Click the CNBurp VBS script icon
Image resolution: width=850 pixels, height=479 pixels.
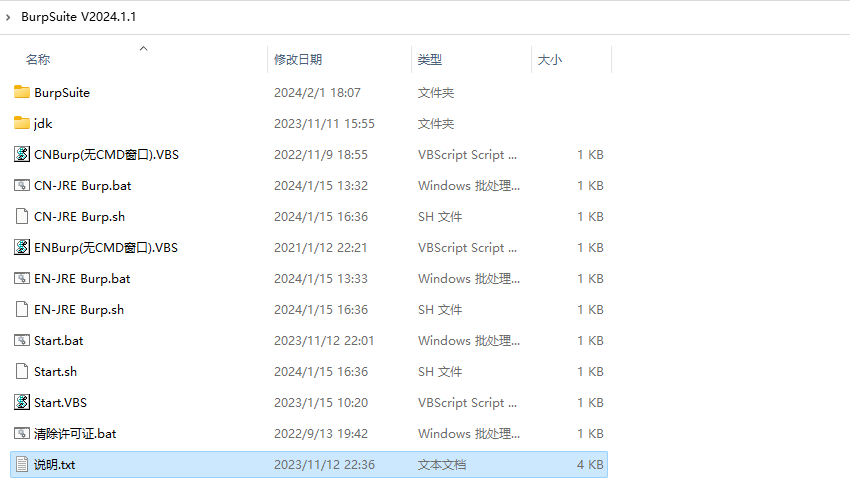pos(22,154)
